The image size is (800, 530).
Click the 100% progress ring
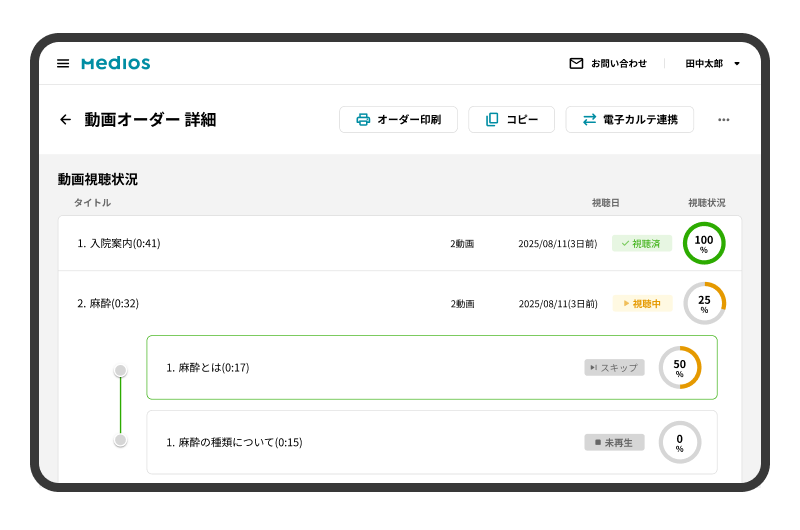704,243
